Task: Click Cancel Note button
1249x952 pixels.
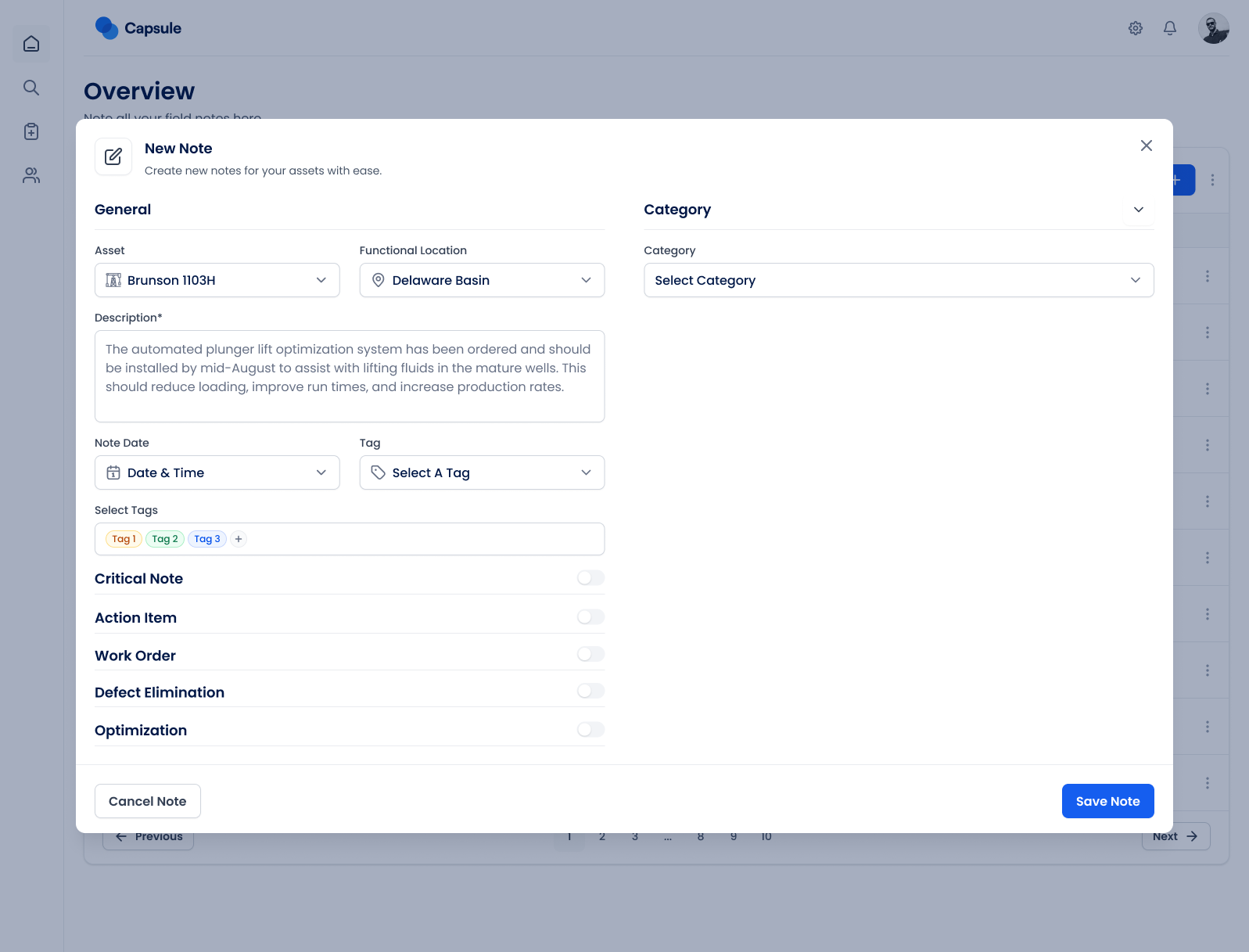Action: [148, 801]
